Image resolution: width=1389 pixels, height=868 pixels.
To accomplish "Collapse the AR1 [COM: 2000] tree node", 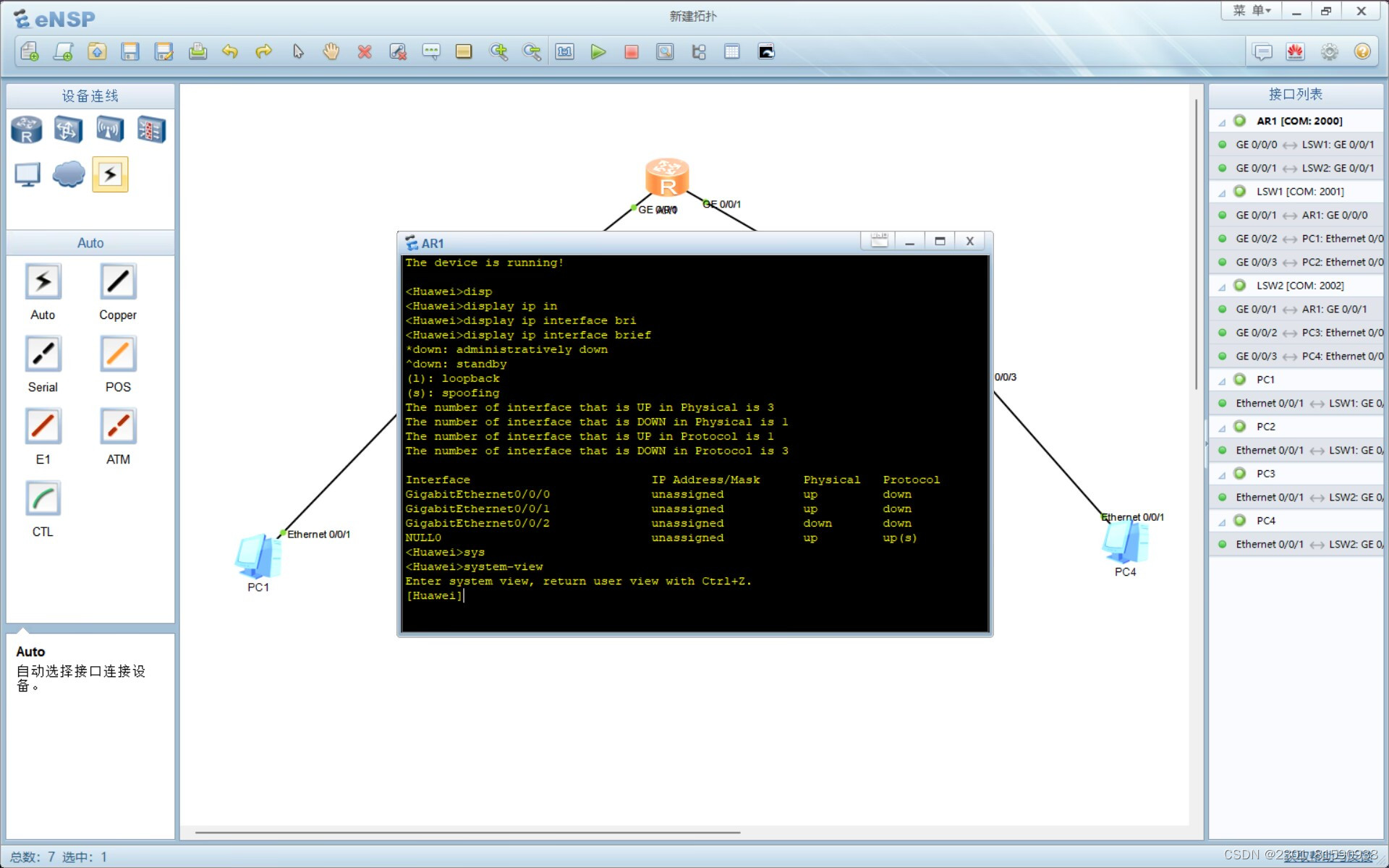I will click(1222, 122).
